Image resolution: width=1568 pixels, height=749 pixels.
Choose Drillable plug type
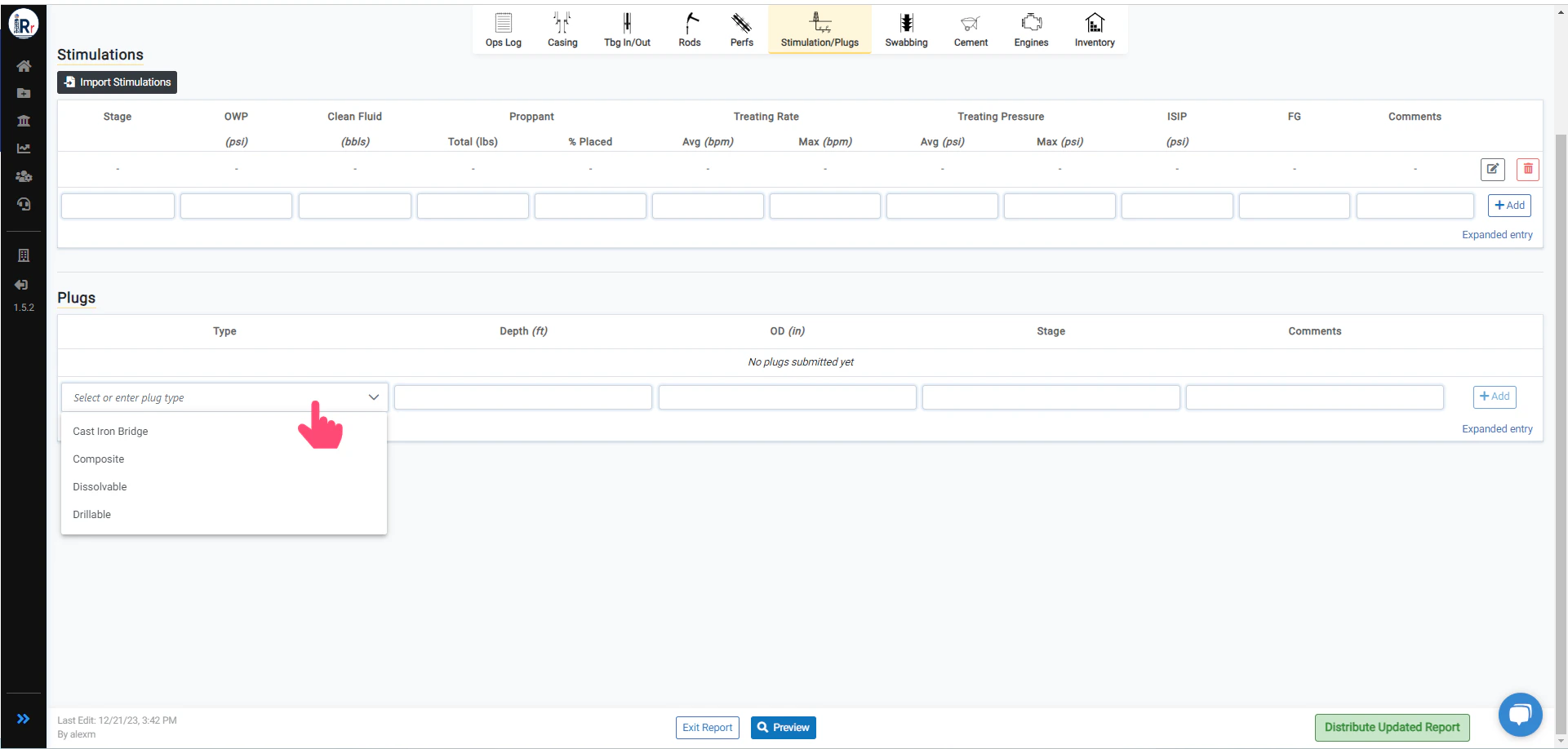pos(224,515)
